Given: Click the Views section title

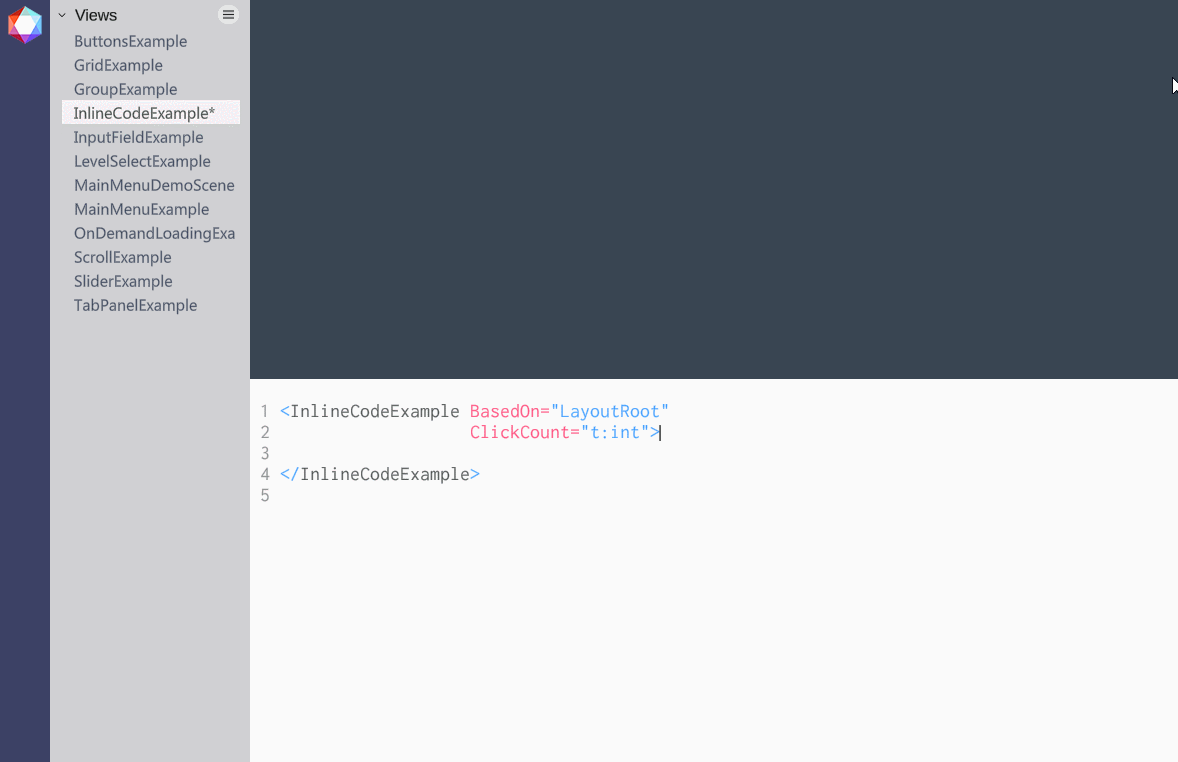Looking at the screenshot, I should [95, 15].
